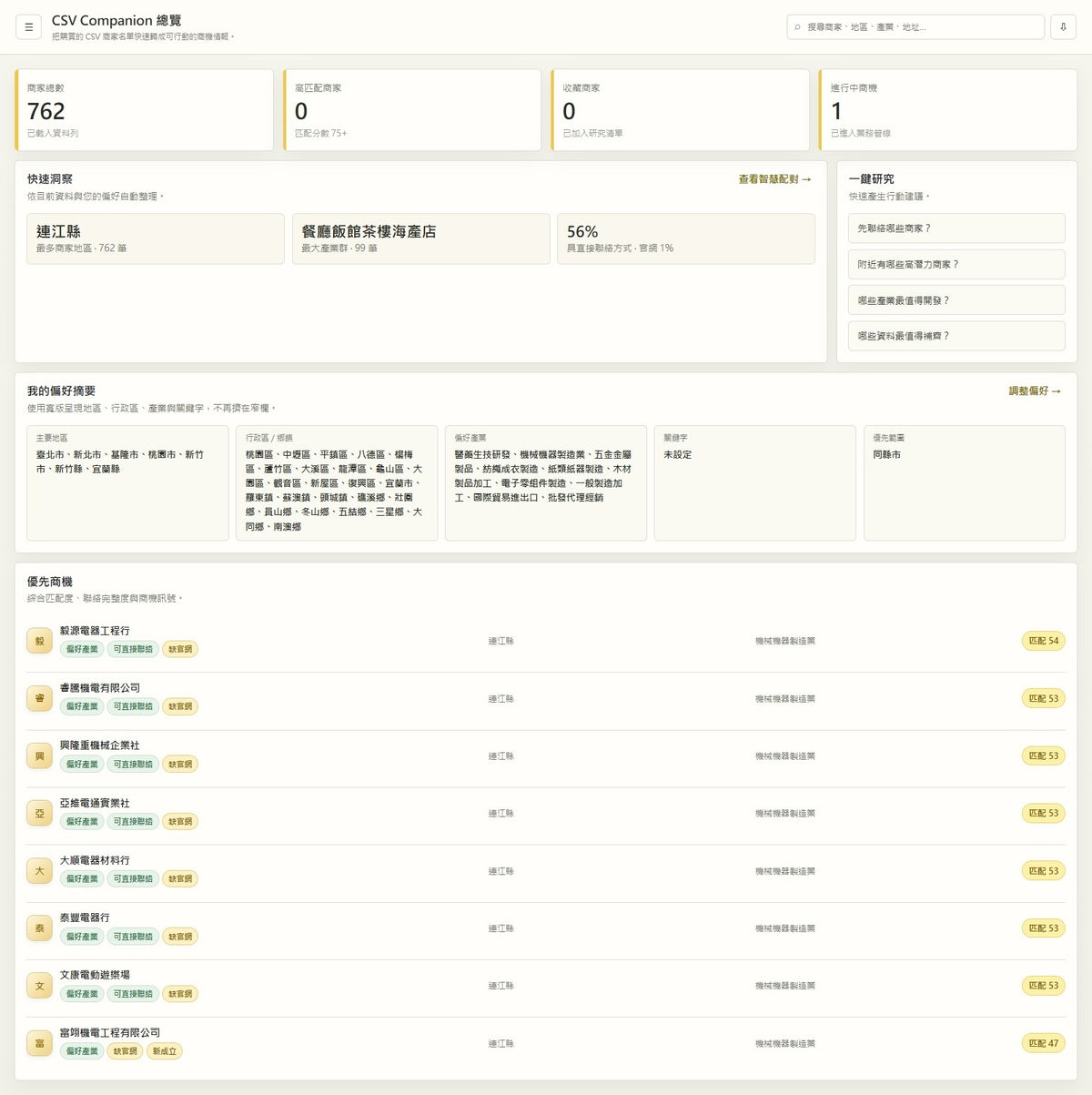The image size is (1092, 1095).
Task: Click the 主要地區 preference box
Action: (x=127, y=483)
